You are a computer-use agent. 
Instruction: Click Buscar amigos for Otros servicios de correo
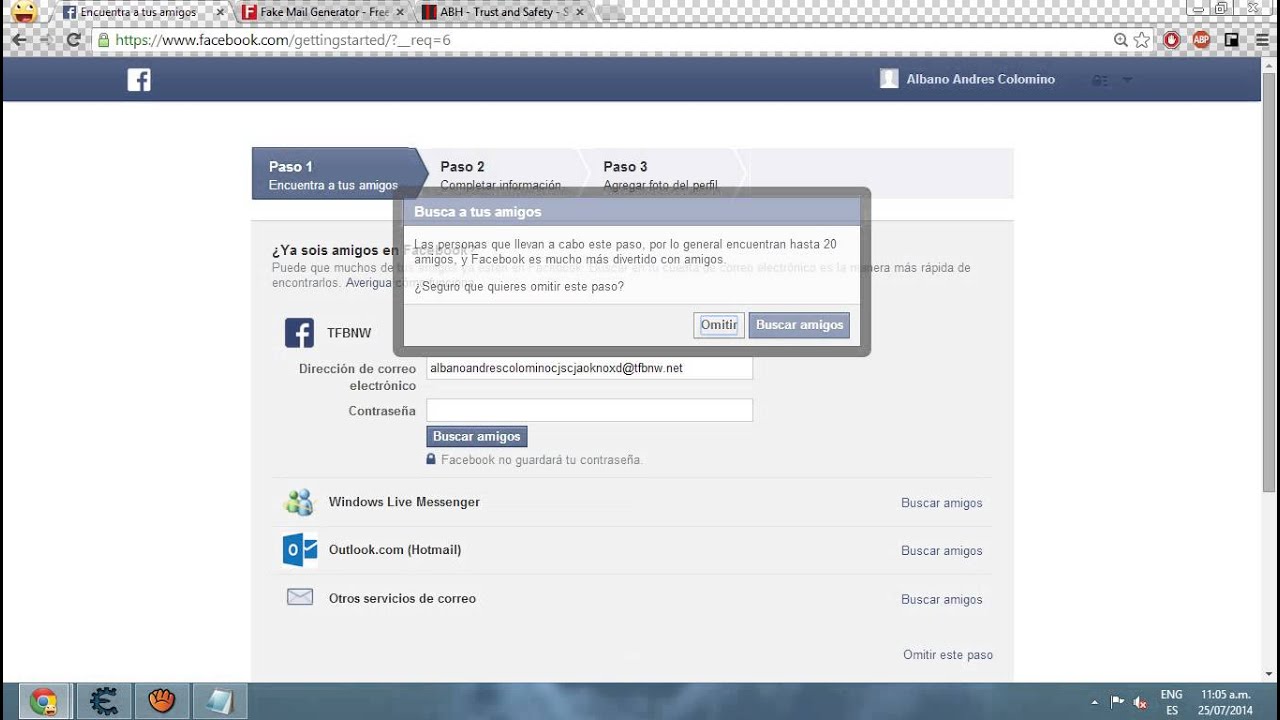point(942,600)
